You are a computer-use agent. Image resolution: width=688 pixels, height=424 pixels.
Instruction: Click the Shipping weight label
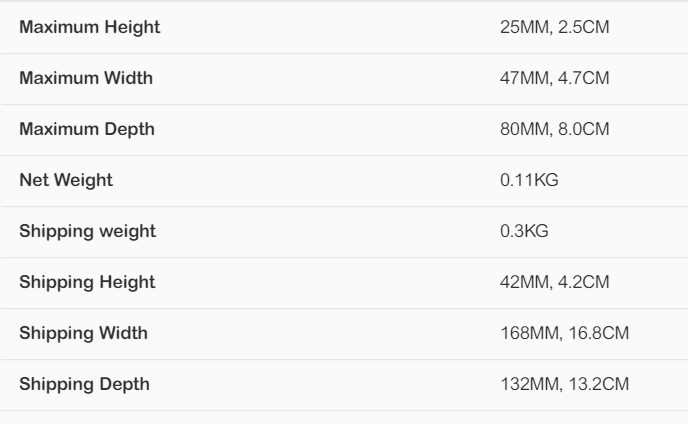87,232
